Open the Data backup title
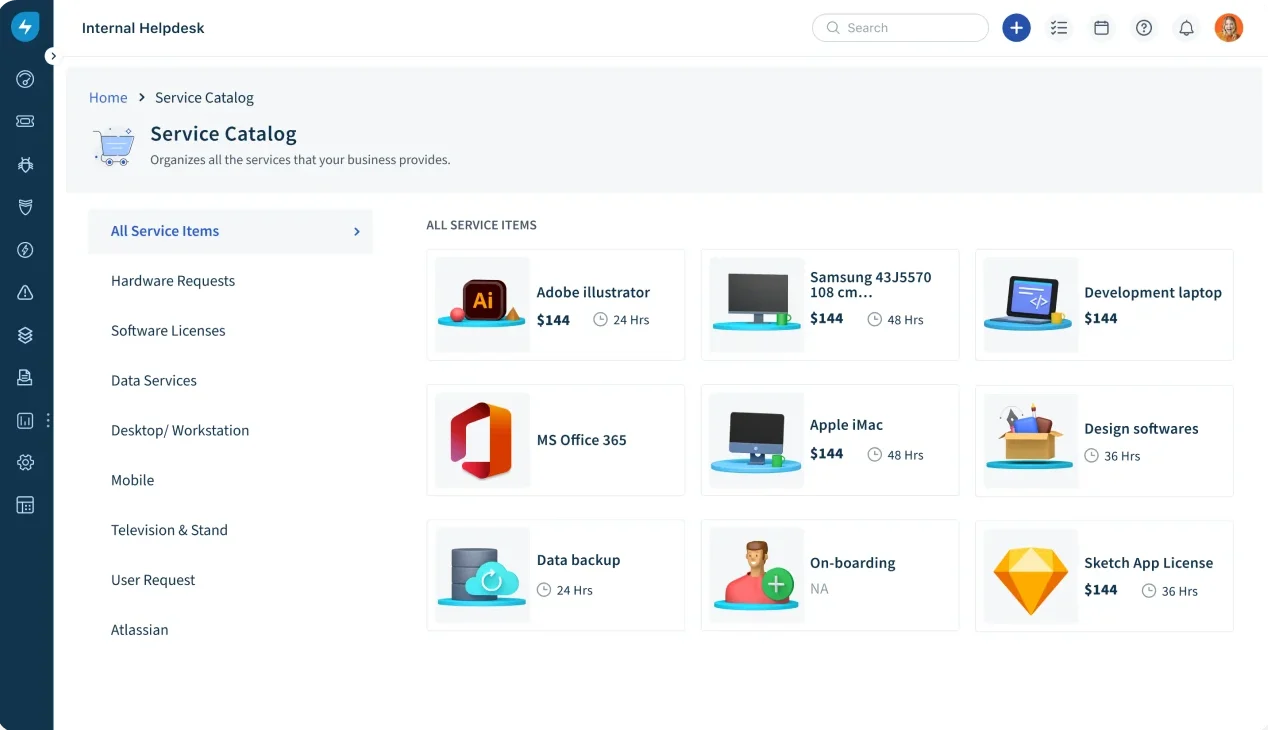 coord(578,560)
